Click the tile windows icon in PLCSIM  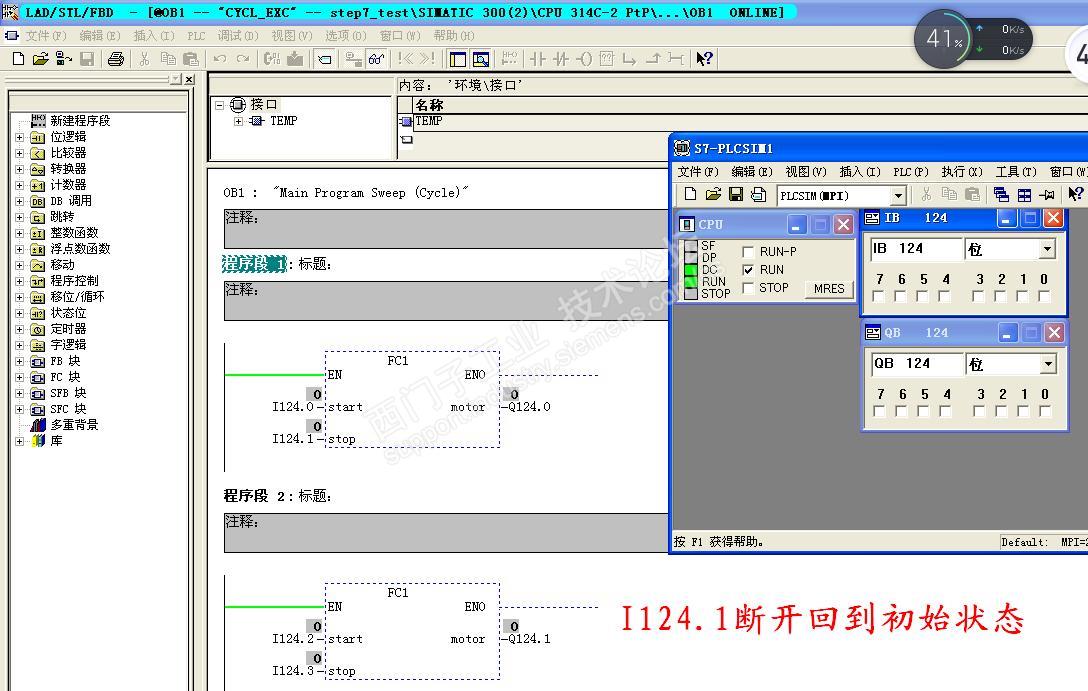pyautogui.click(x=1024, y=195)
